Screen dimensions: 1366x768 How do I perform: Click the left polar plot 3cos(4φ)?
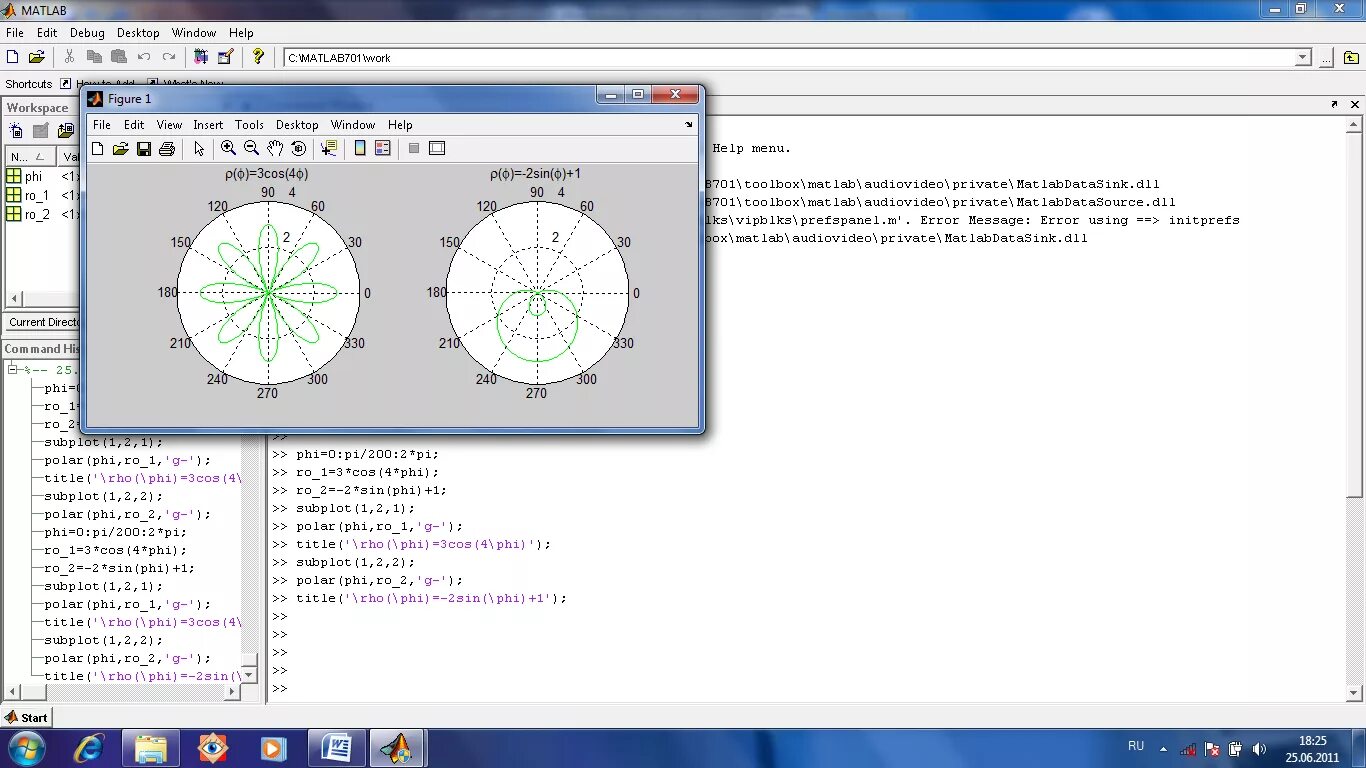click(268, 293)
